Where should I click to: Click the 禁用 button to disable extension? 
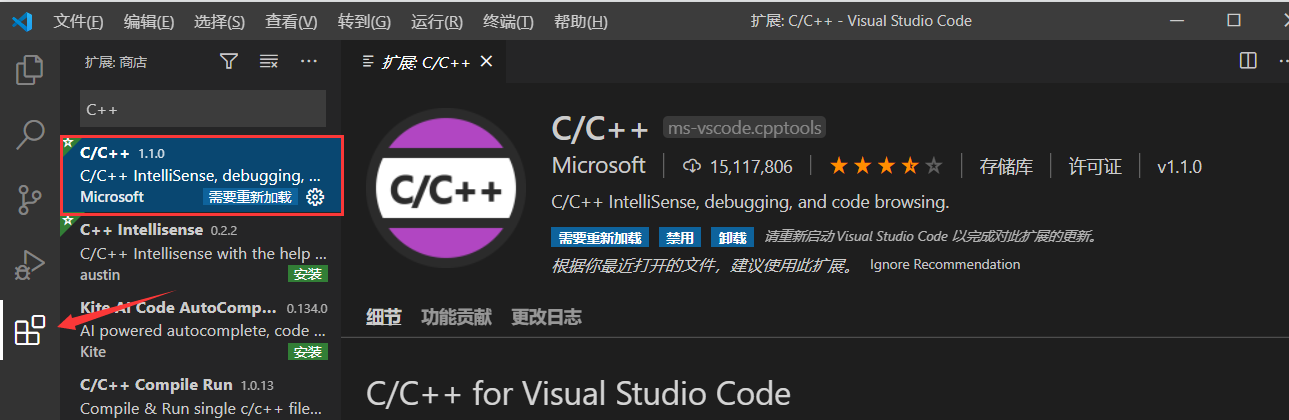coord(681,238)
